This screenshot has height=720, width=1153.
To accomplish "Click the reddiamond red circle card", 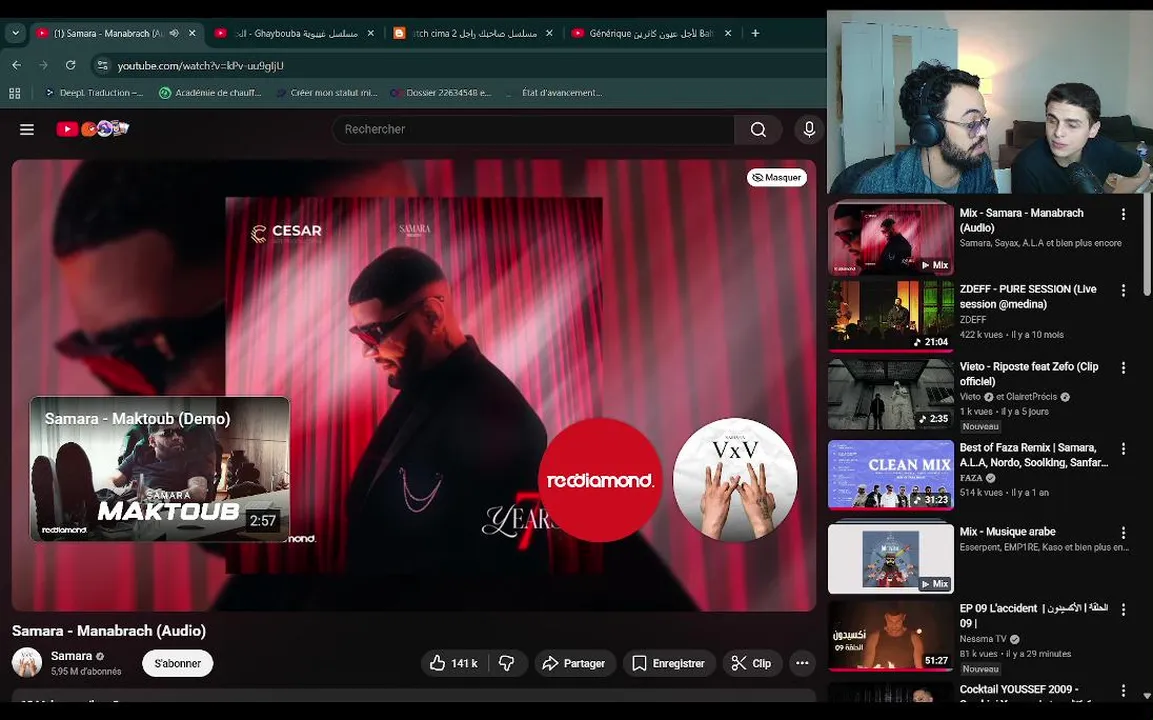I will point(600,480).
